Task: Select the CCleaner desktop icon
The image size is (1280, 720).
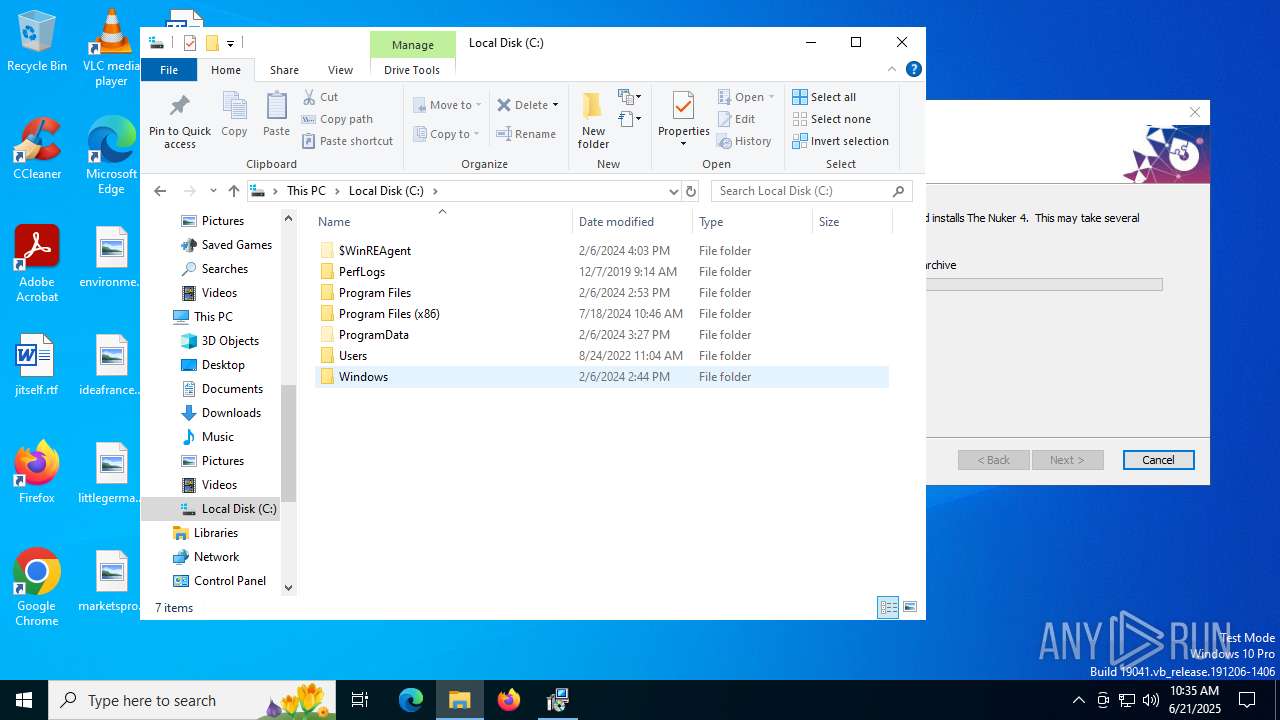Action: [37, 149]
